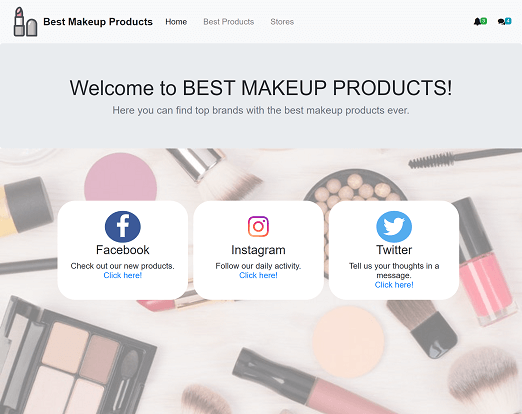
Task: Open the Best Products menu item
Action: click(229, 22)
